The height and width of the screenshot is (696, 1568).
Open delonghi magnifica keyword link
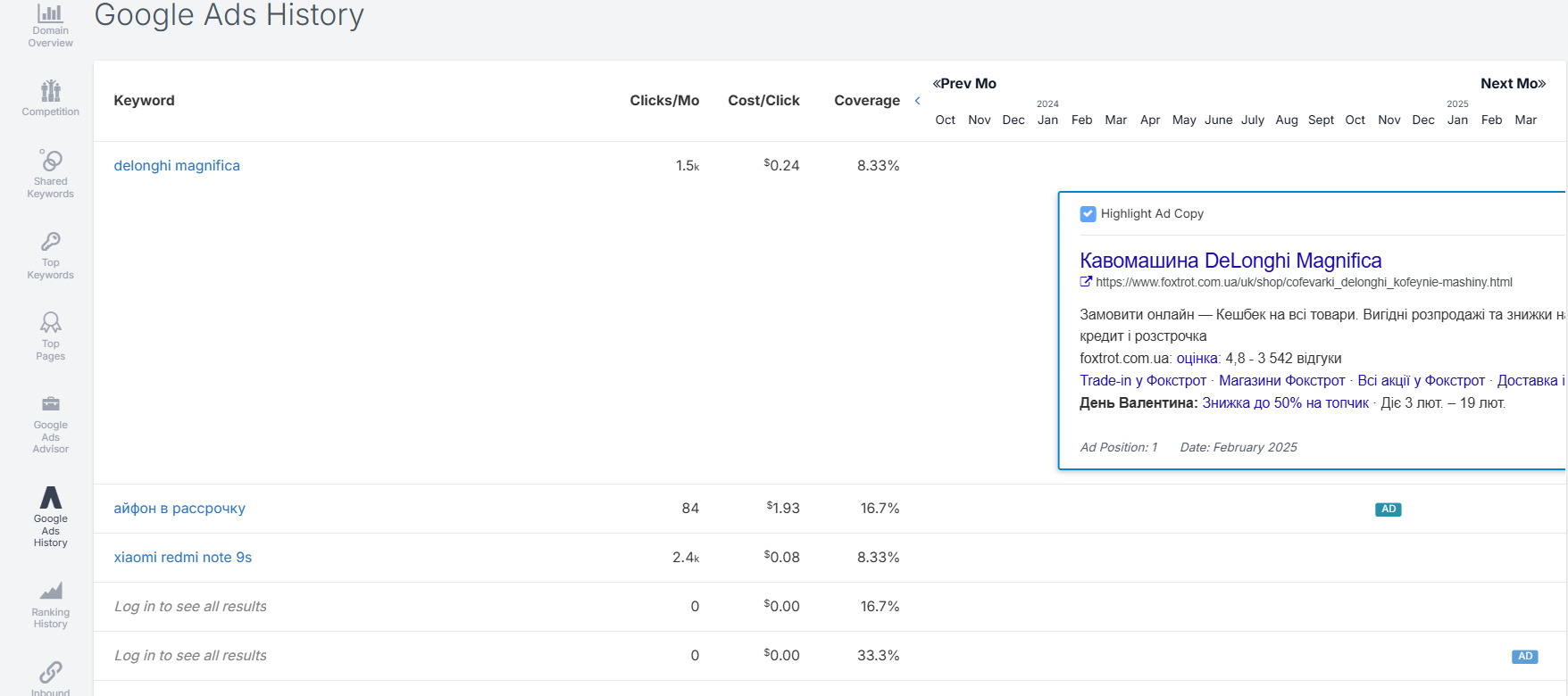coord(177,166)
